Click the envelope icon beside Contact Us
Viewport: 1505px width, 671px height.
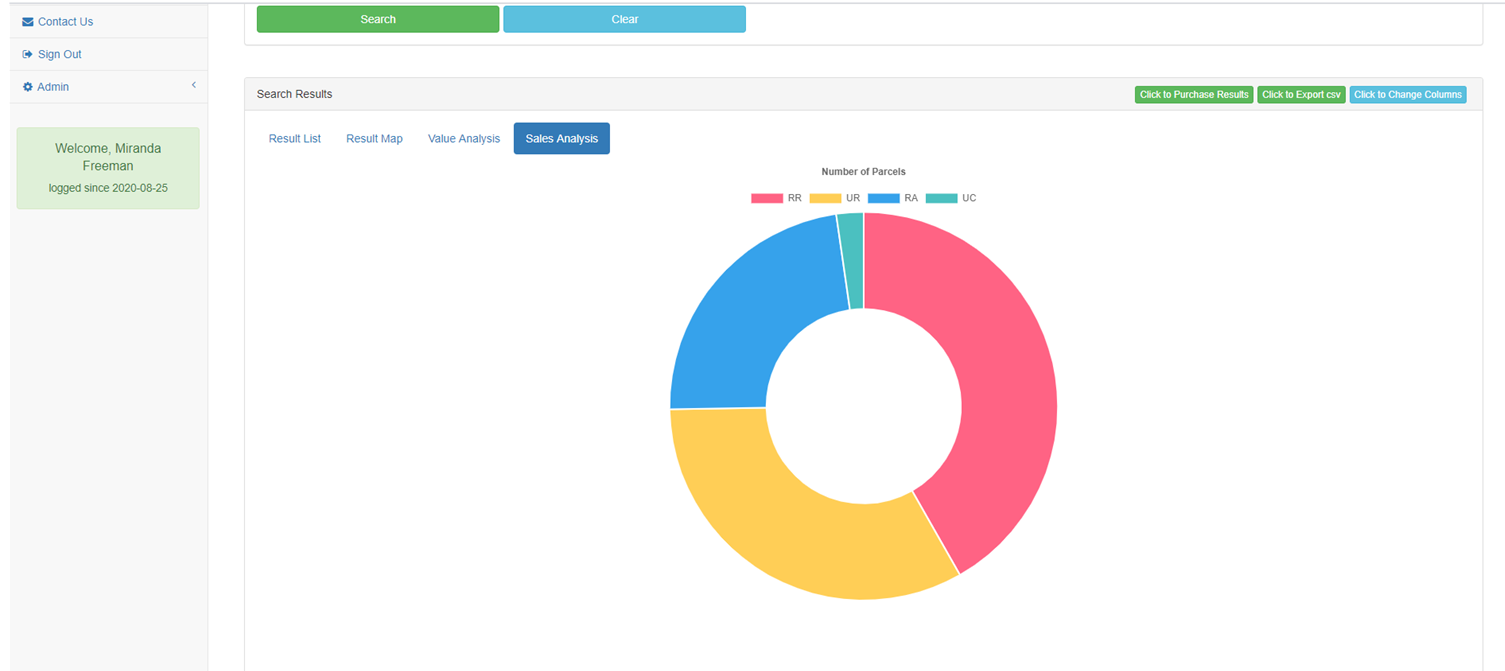(28, 22)
